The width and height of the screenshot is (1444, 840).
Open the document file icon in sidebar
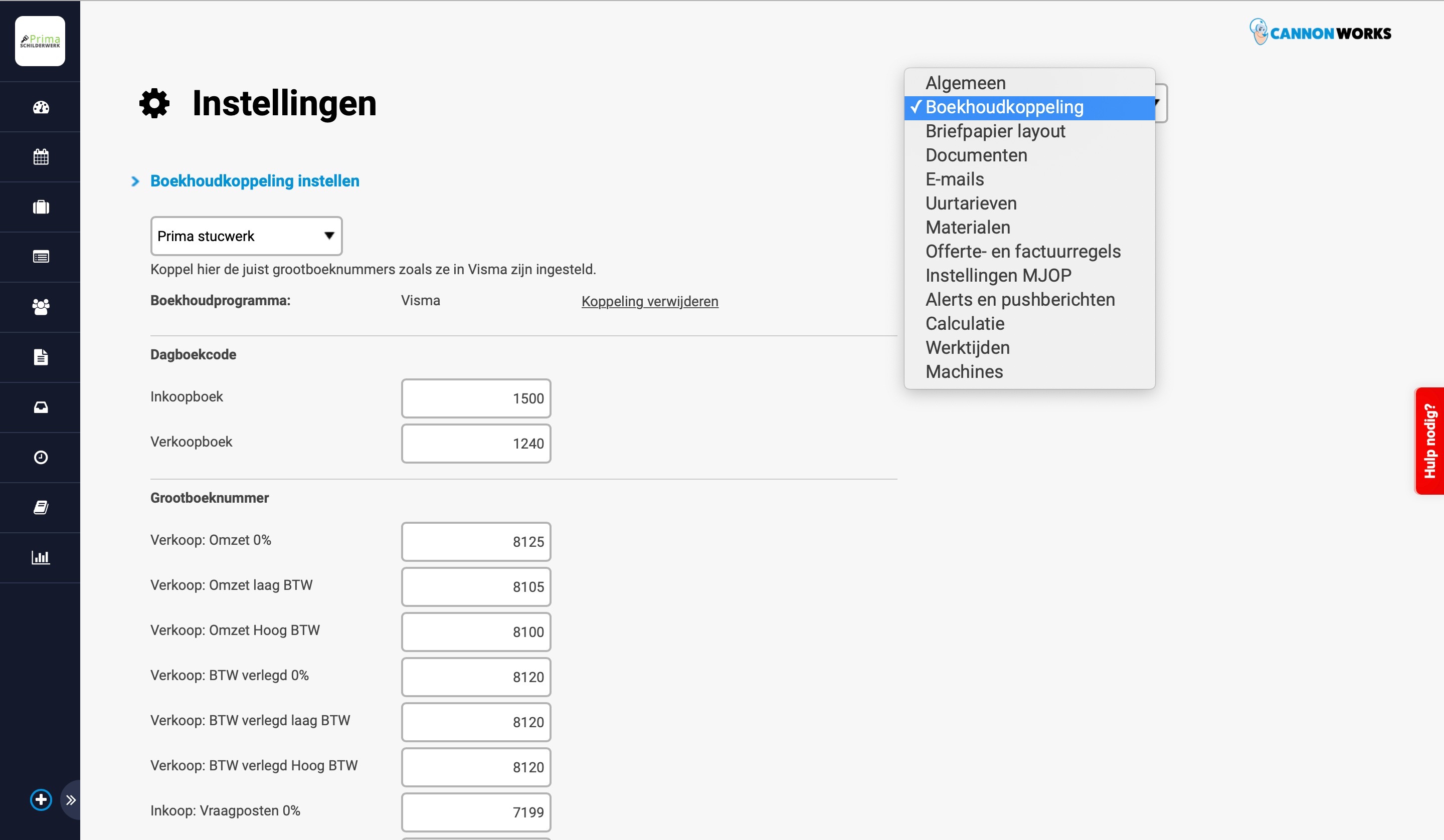pos(41,357)
